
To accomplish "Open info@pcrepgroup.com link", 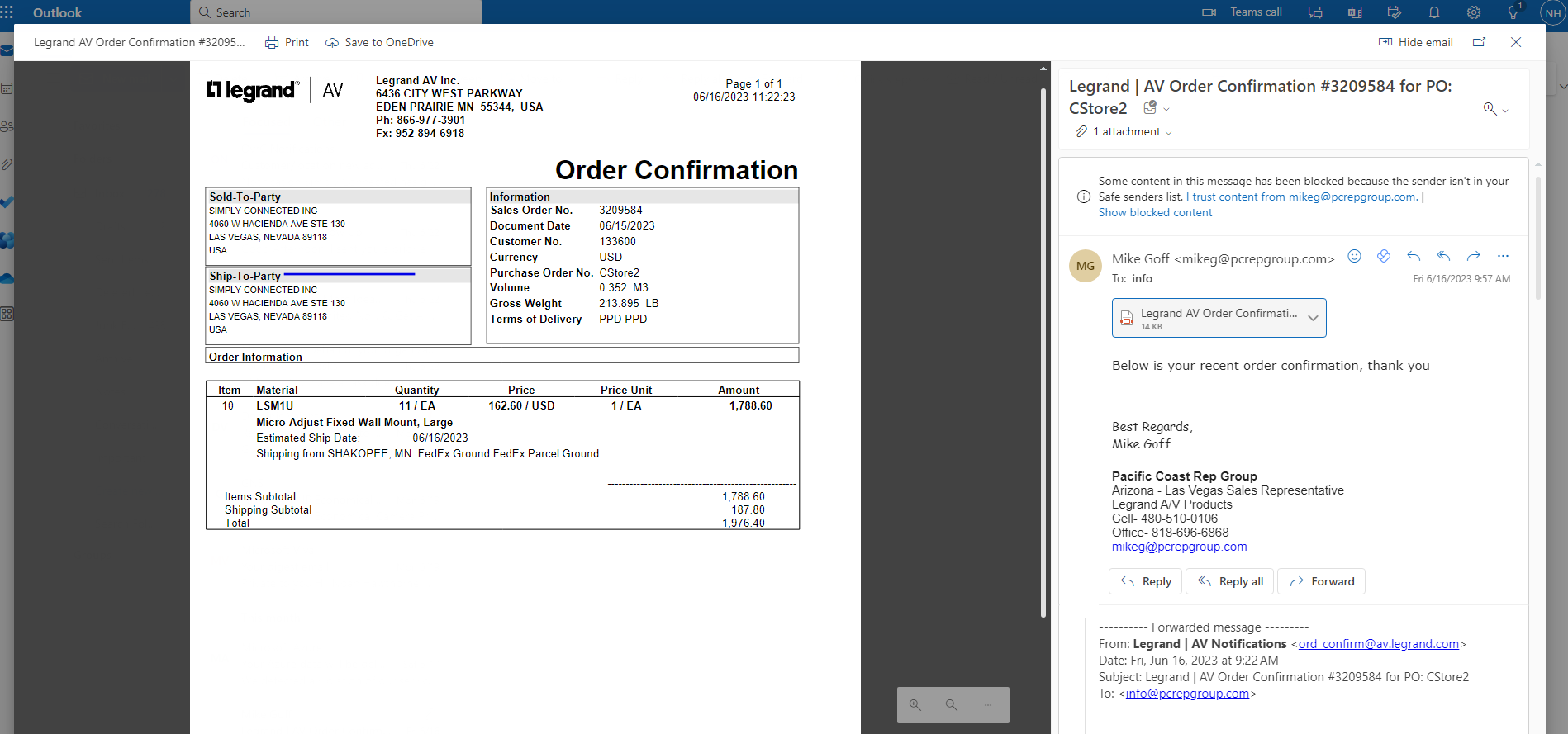I will (x=1187, y=694).
